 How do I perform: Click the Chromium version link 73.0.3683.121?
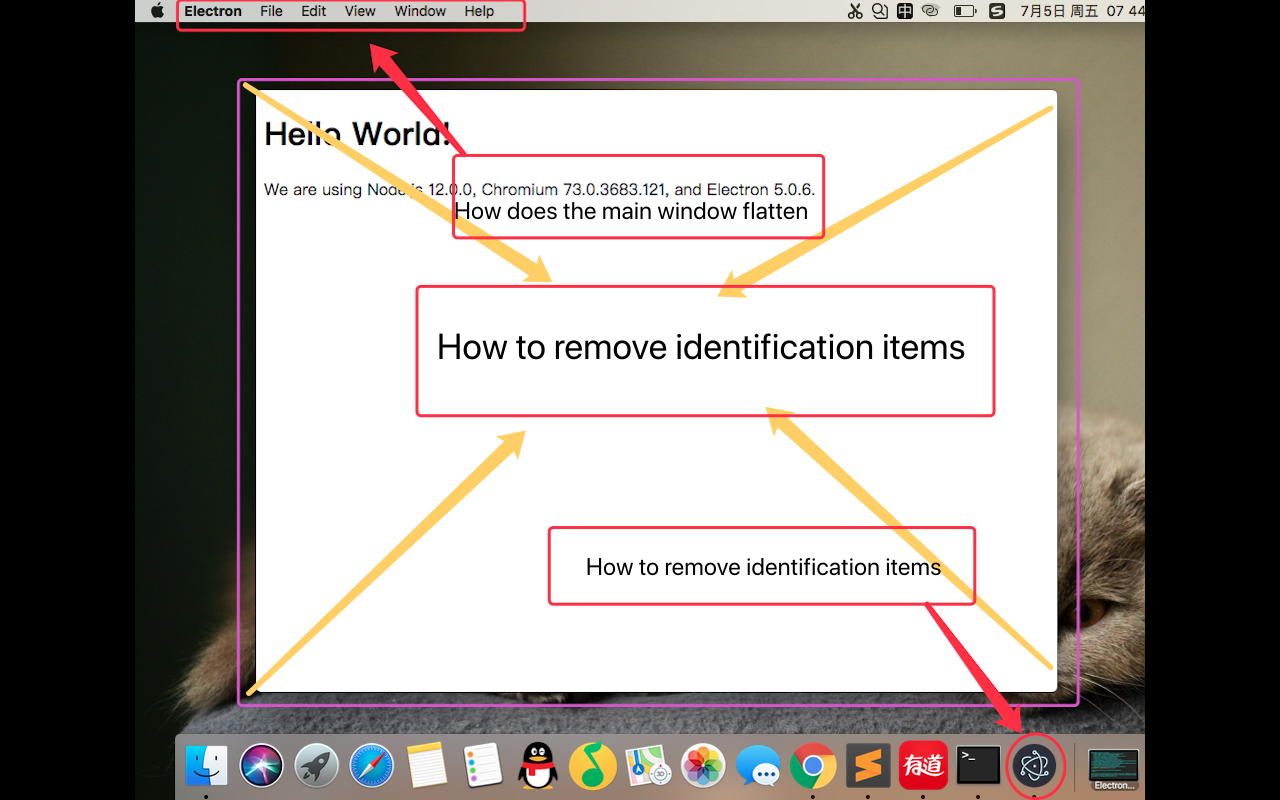pos(615,189)
